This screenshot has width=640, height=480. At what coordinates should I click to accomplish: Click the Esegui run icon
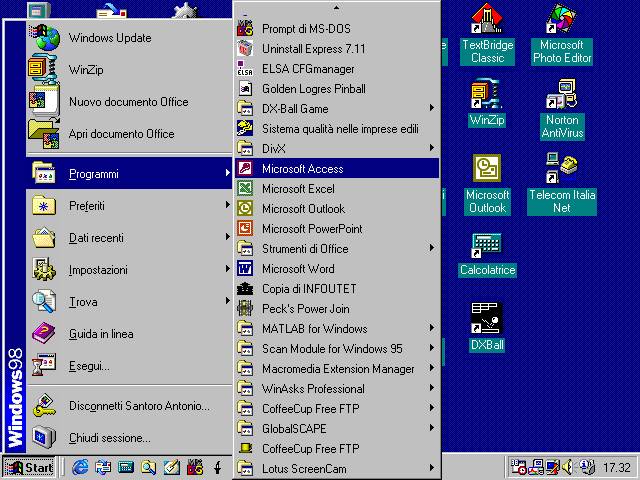pos(44,365)
